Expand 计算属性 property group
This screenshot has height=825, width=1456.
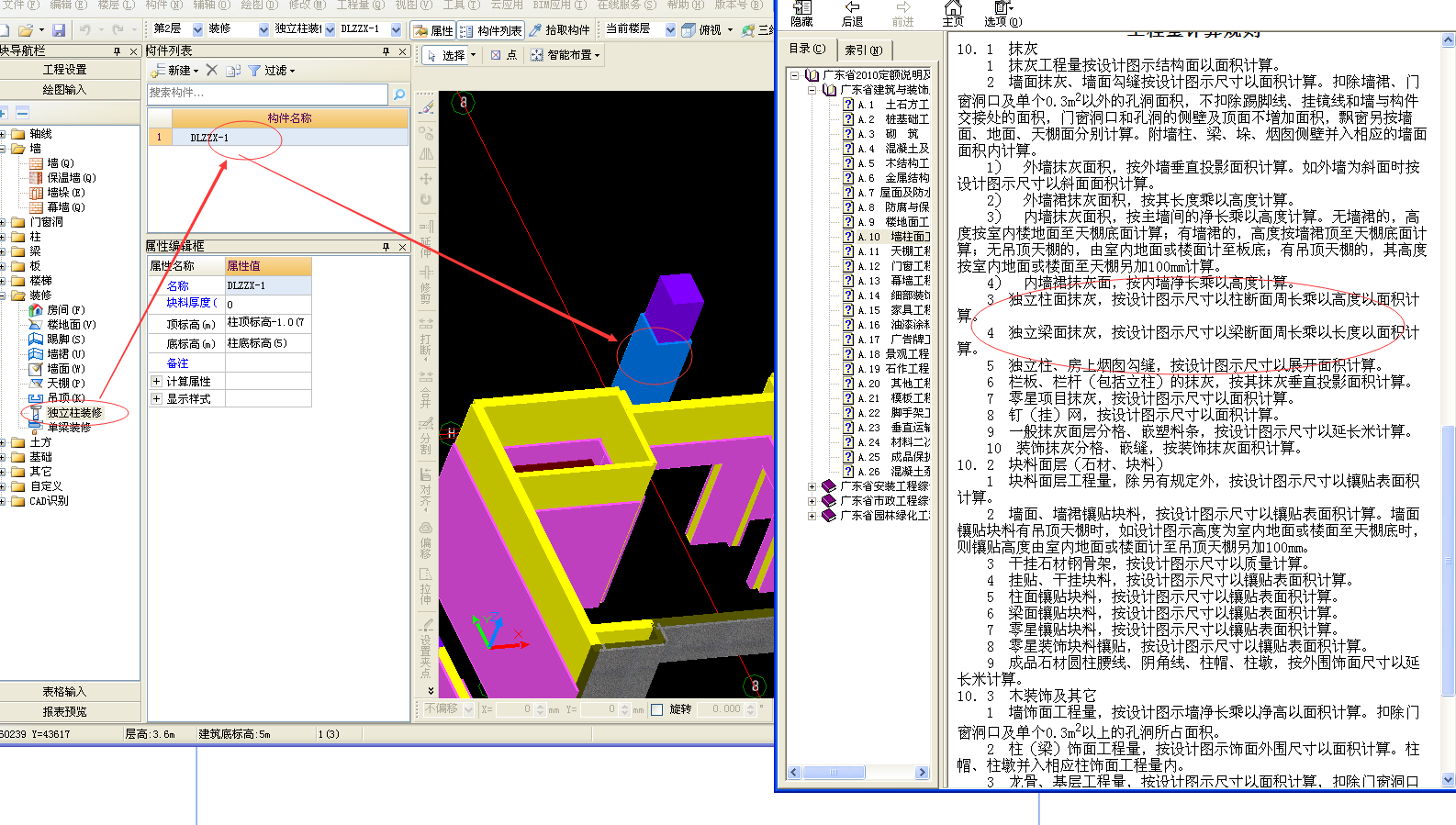(x=156, y=381)
